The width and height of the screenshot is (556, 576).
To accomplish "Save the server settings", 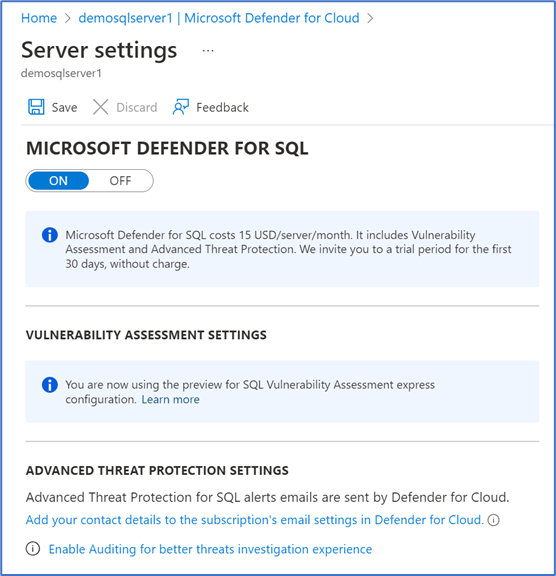I will pos(53,107).
